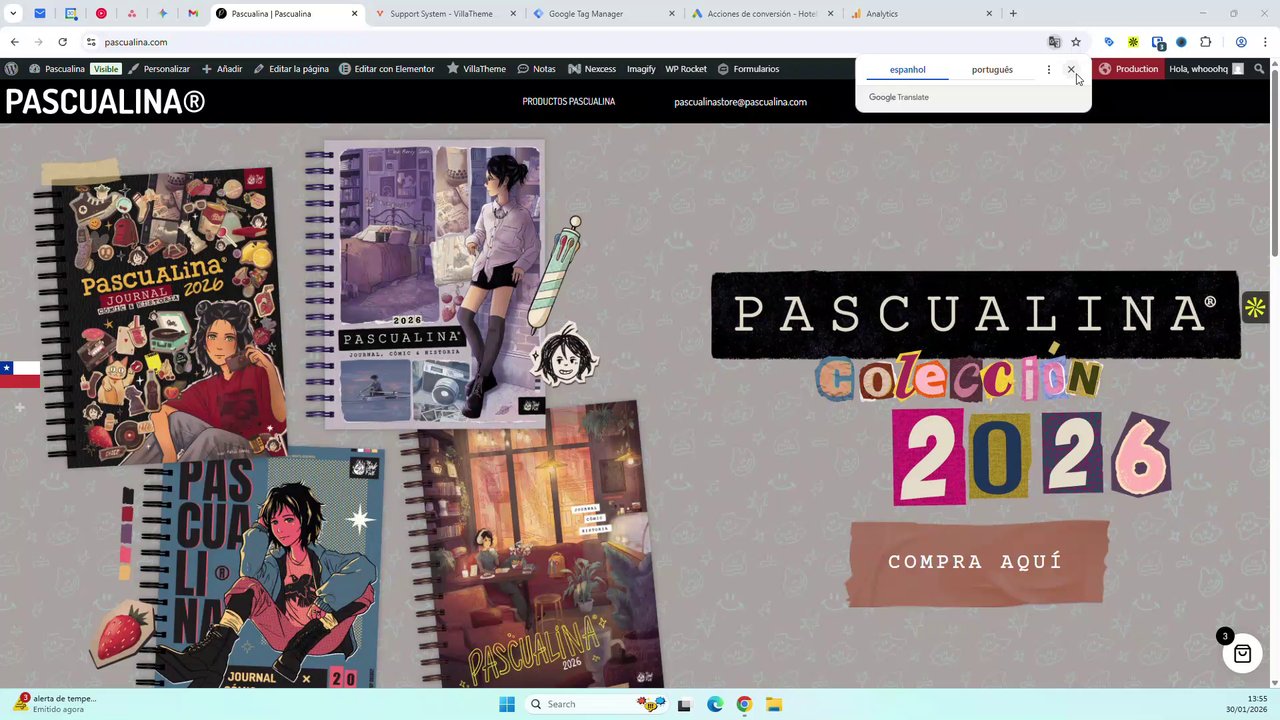This screenshot has width=1280, height=720.
Task: Open the Chrome three-dot menu
Action: tap(1265, 42)
